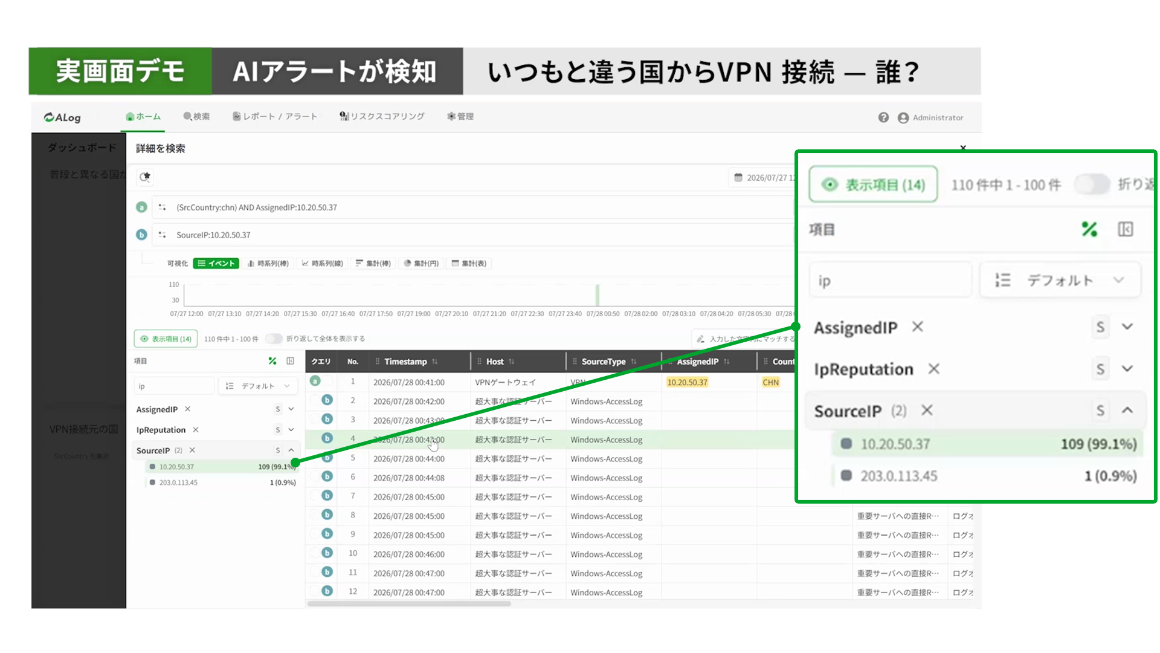The width and height of the screenshot is (1160, 653).
Task: Open the リスクスコアリング tab
Action: (x=382, y=117)
